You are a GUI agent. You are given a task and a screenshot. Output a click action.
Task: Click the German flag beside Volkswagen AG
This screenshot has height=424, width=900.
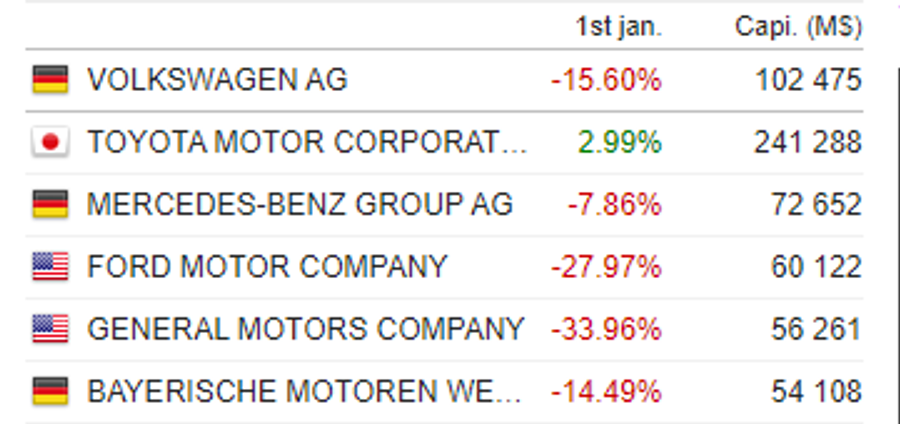coord(51,79)
